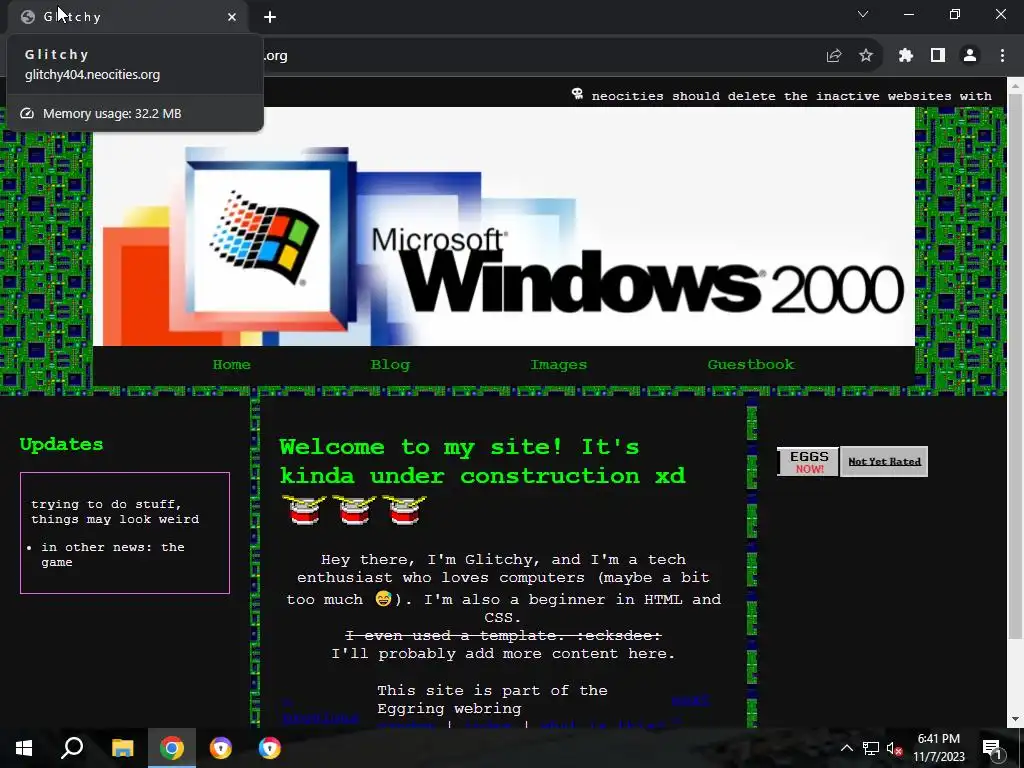Click 'This site is part of the Eggring webring' text
This screenshot has width=1024, height=768.
pyautogui.click(x=492, y=699)
